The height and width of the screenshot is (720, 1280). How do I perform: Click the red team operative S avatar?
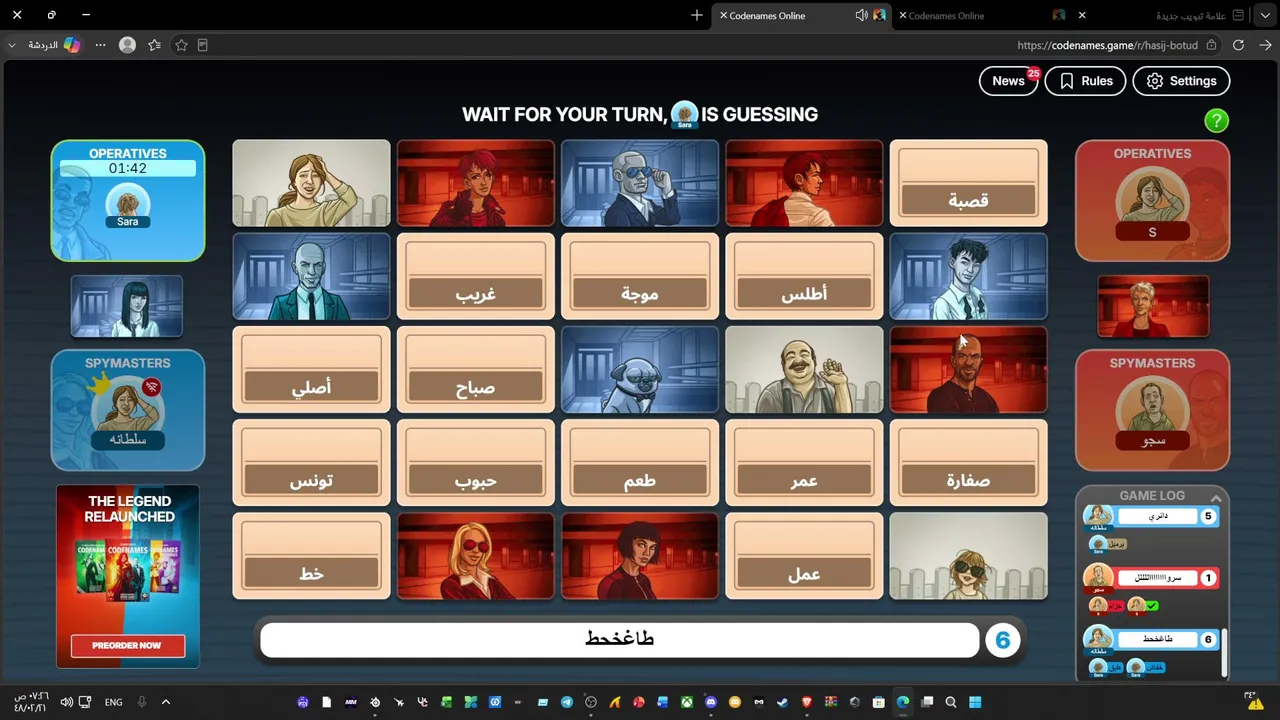1152,204
